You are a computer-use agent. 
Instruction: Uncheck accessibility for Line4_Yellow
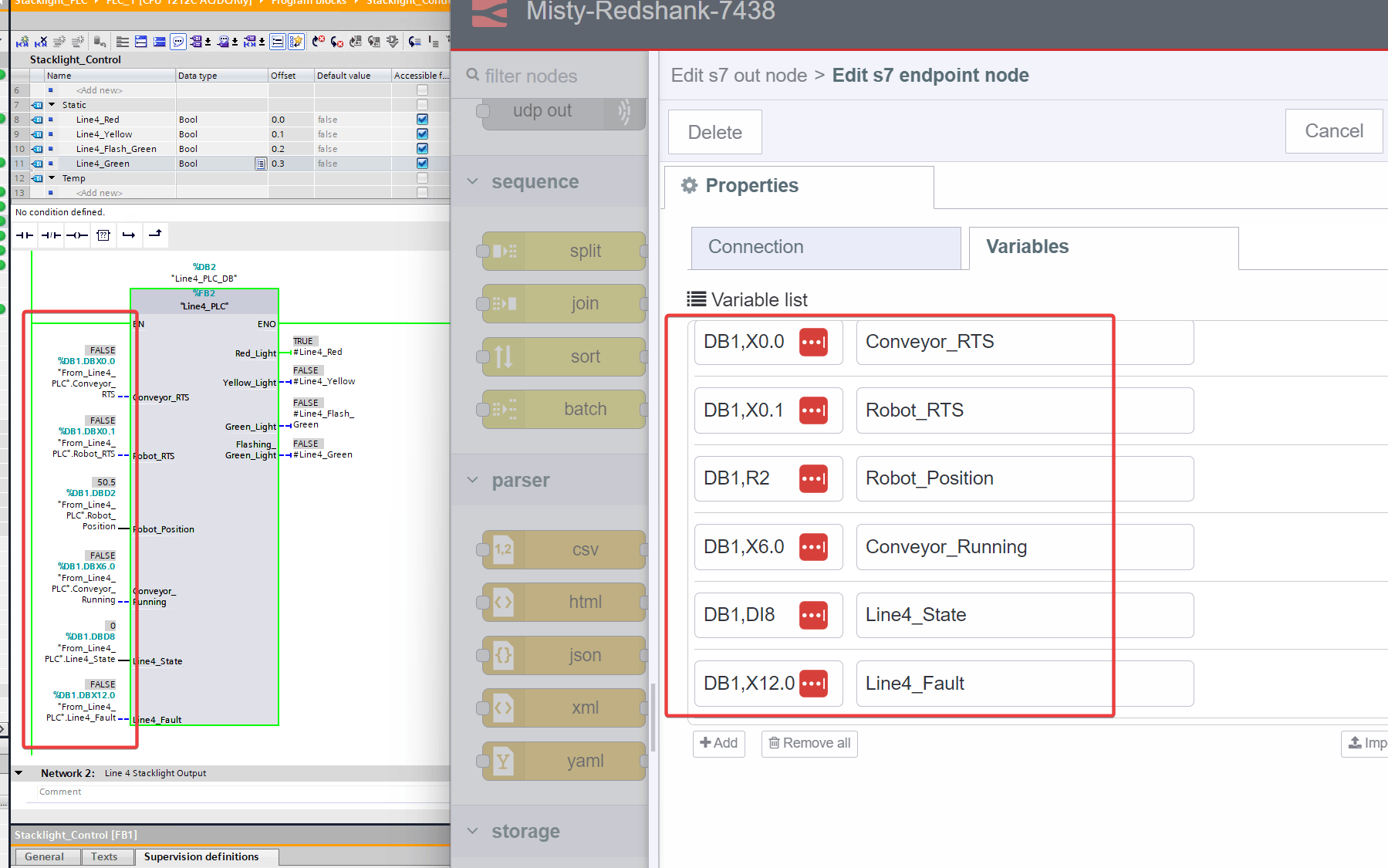click(x=421, y=133)
